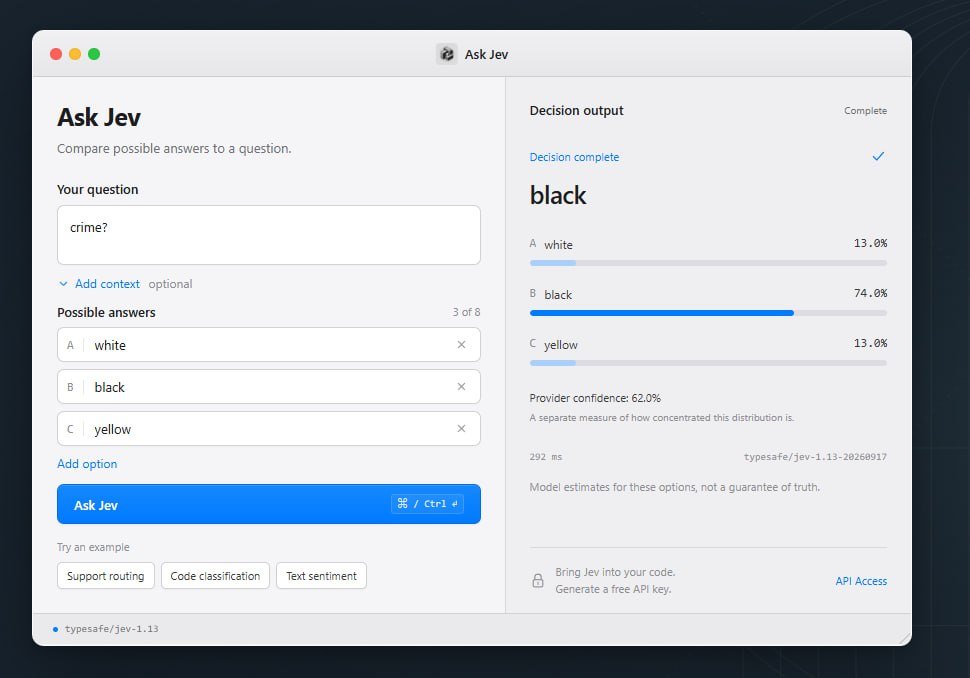This screenshot has height=678, width=970.
Task: Click the white 13.0% progress bar
Action: pyautogui.click(x=708, y=263)
